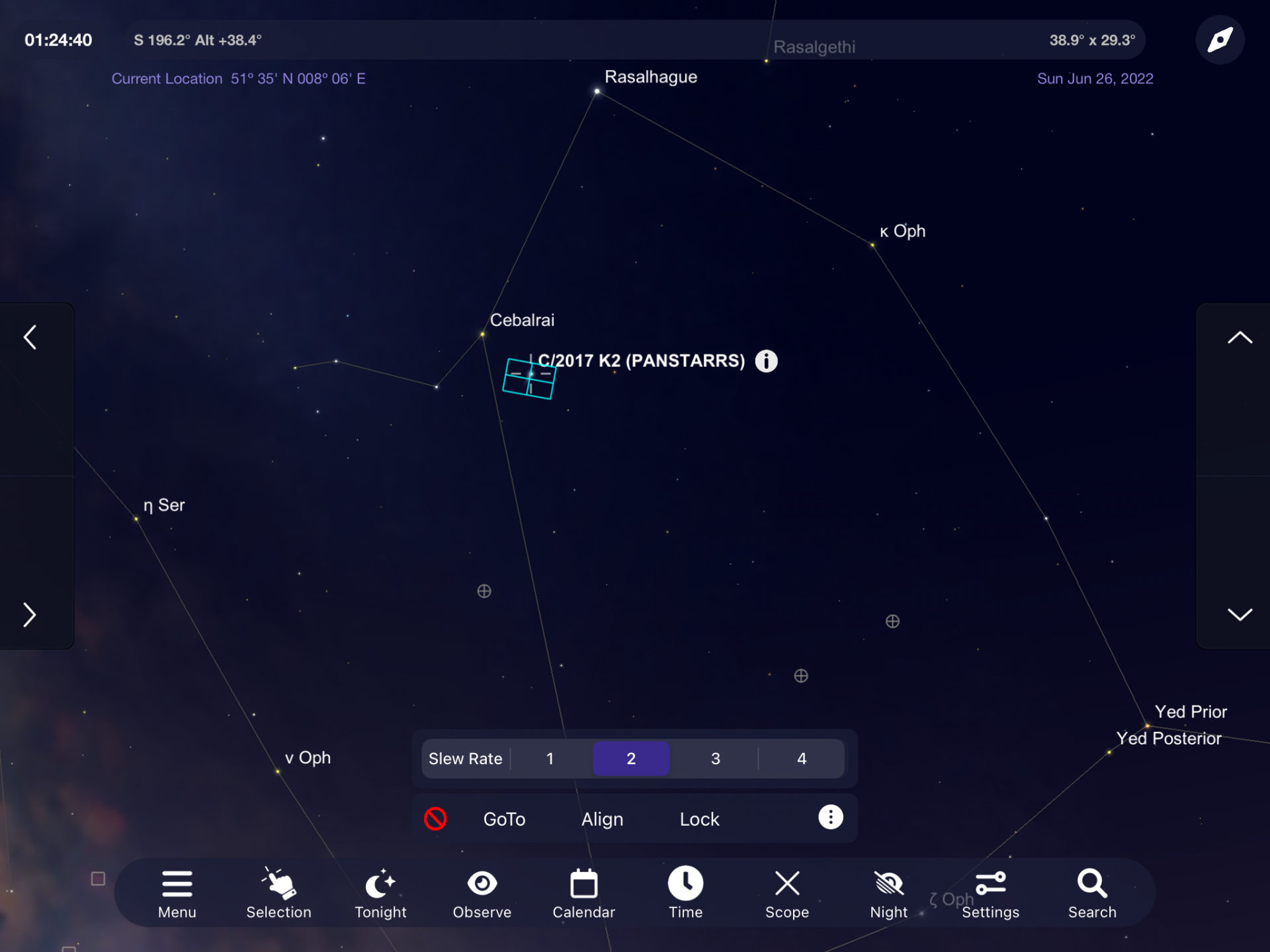Image resolution: width=1270 pixels, height=952 pixels.
Task: Slew telescope up with up arrow
Action: 1240,337
